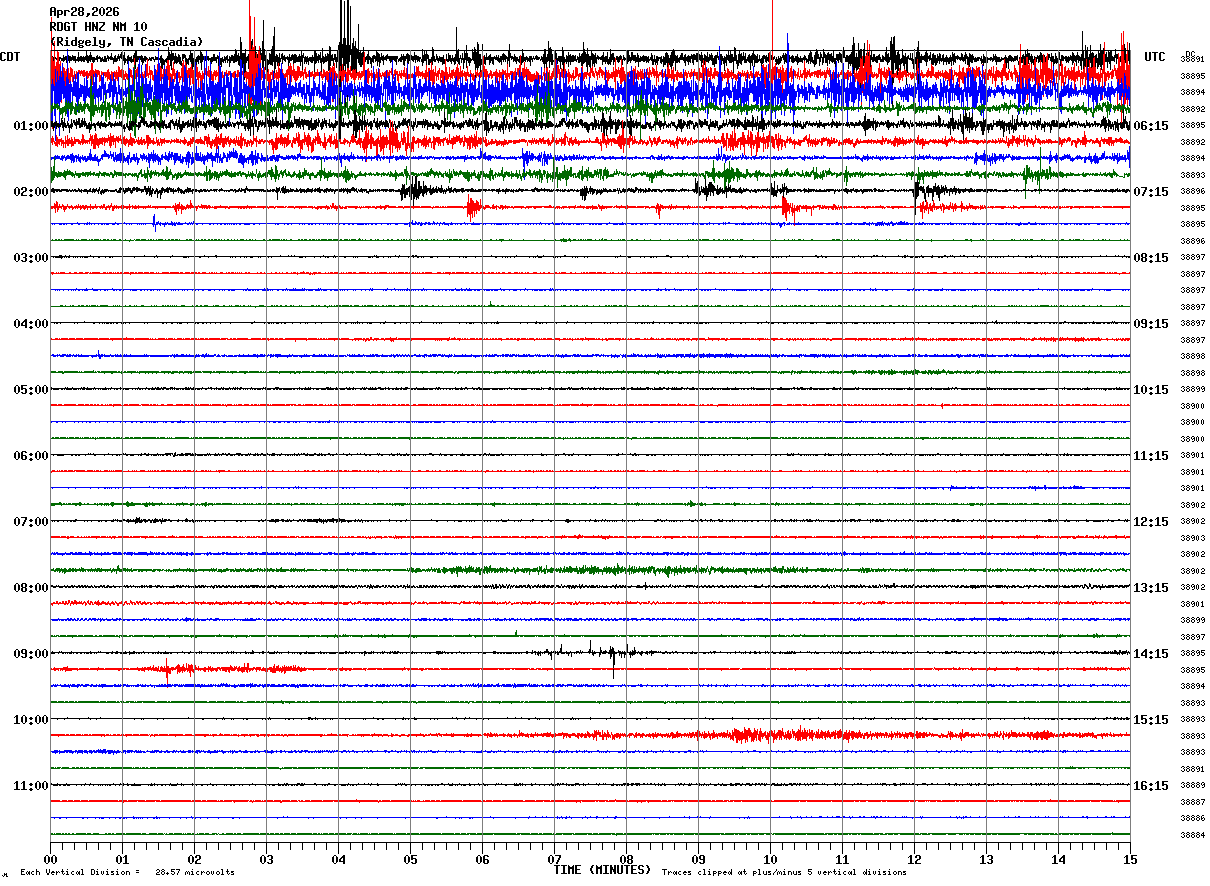Click the 15:15 UTC time label

click(1151, 720)
